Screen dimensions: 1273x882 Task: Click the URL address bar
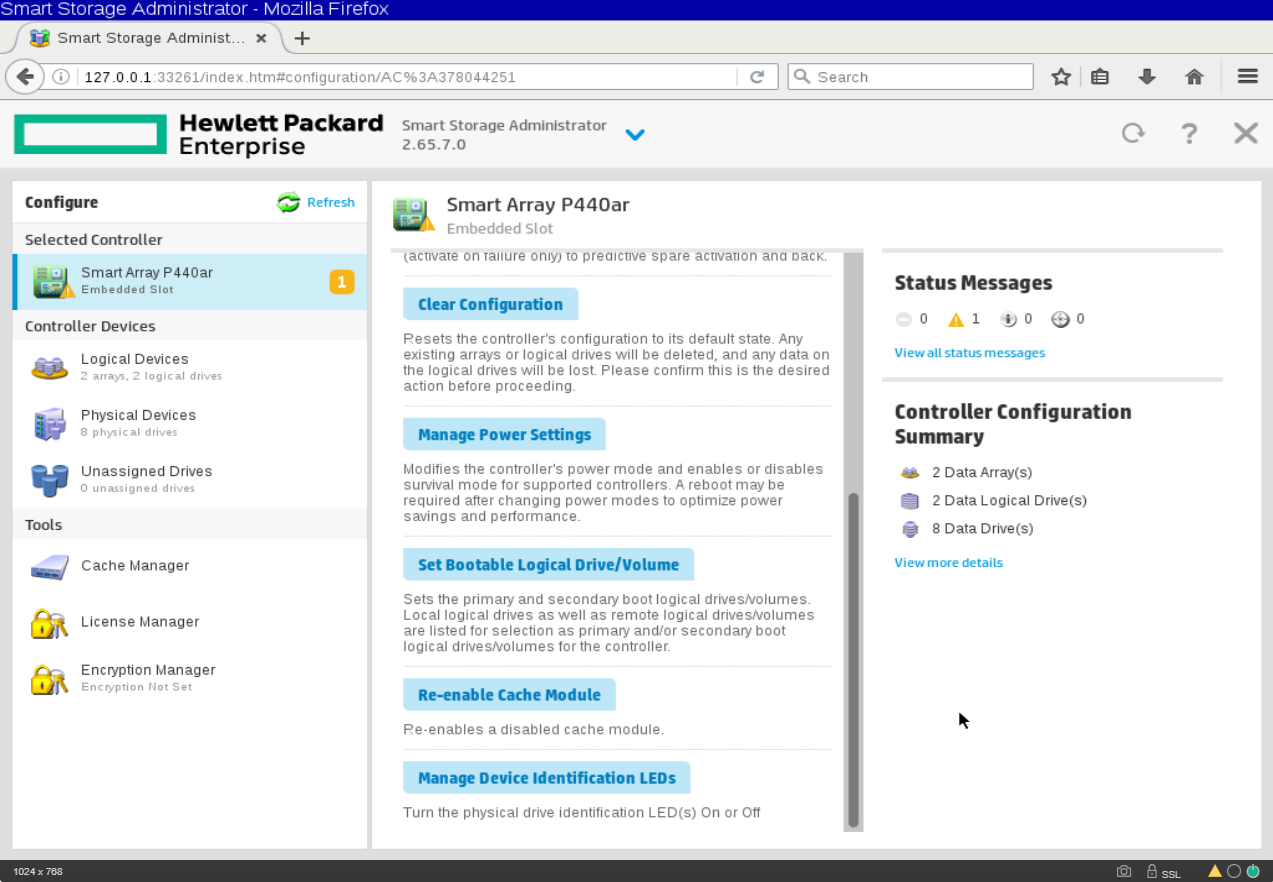pyautogui.click(x=410, y=77)
